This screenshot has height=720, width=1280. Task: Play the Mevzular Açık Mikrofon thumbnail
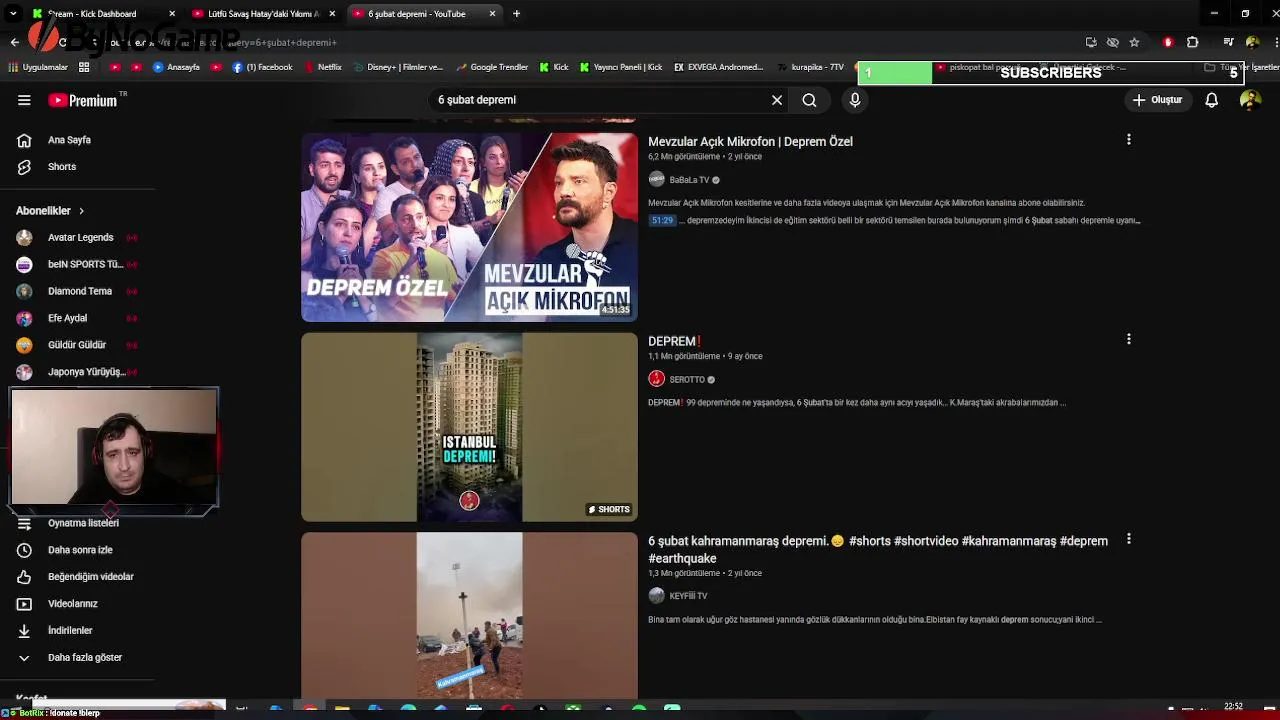(469, 227)
